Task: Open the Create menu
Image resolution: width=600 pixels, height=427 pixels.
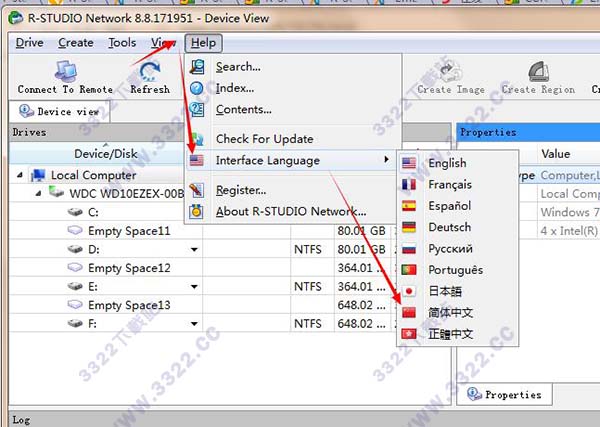Action: tap(76, 42)
